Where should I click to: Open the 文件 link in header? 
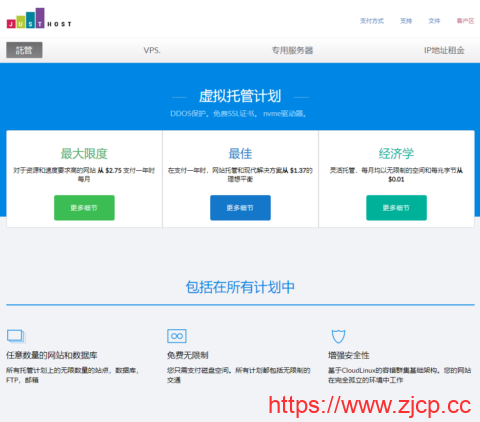click(434, 21)
